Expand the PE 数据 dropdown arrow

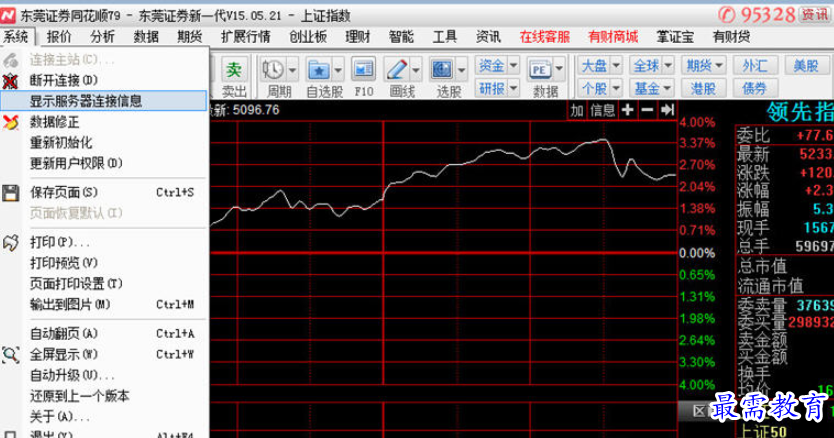pos(559,70)
